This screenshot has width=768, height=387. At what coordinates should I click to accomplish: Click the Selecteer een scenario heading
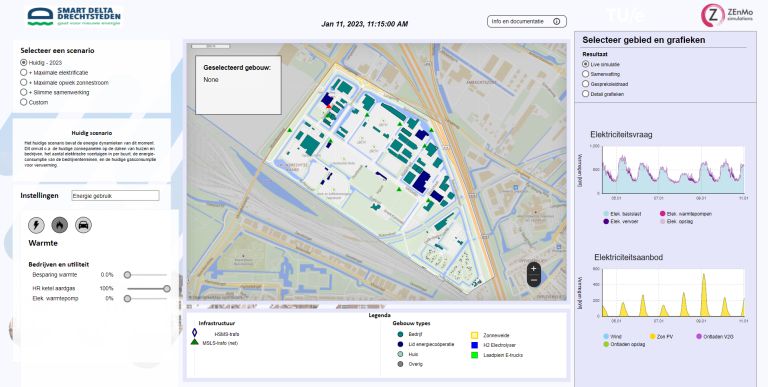click(57, 50)
